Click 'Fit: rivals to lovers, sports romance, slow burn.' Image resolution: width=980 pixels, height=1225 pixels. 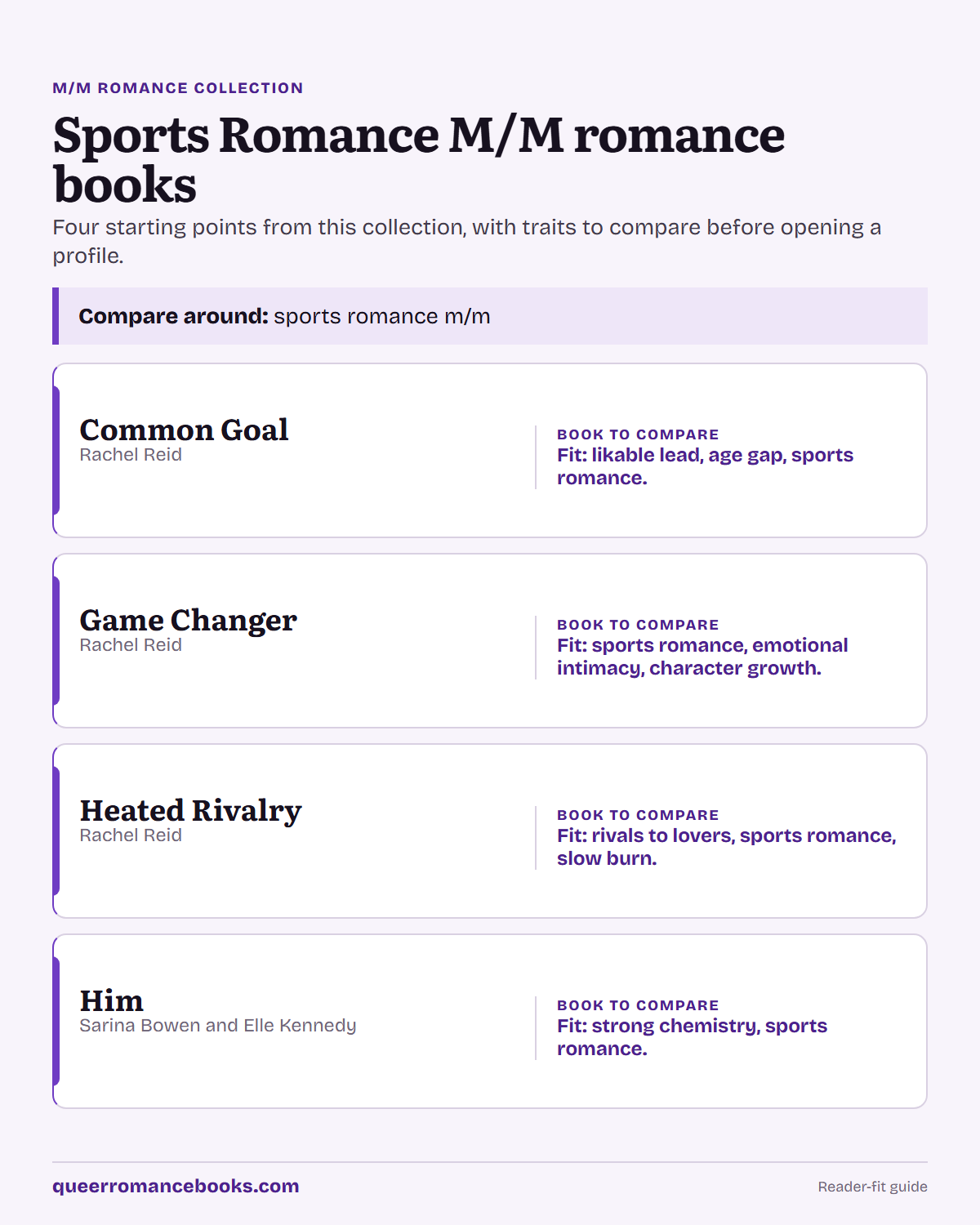pyautogui.click(x=727, y=847)
